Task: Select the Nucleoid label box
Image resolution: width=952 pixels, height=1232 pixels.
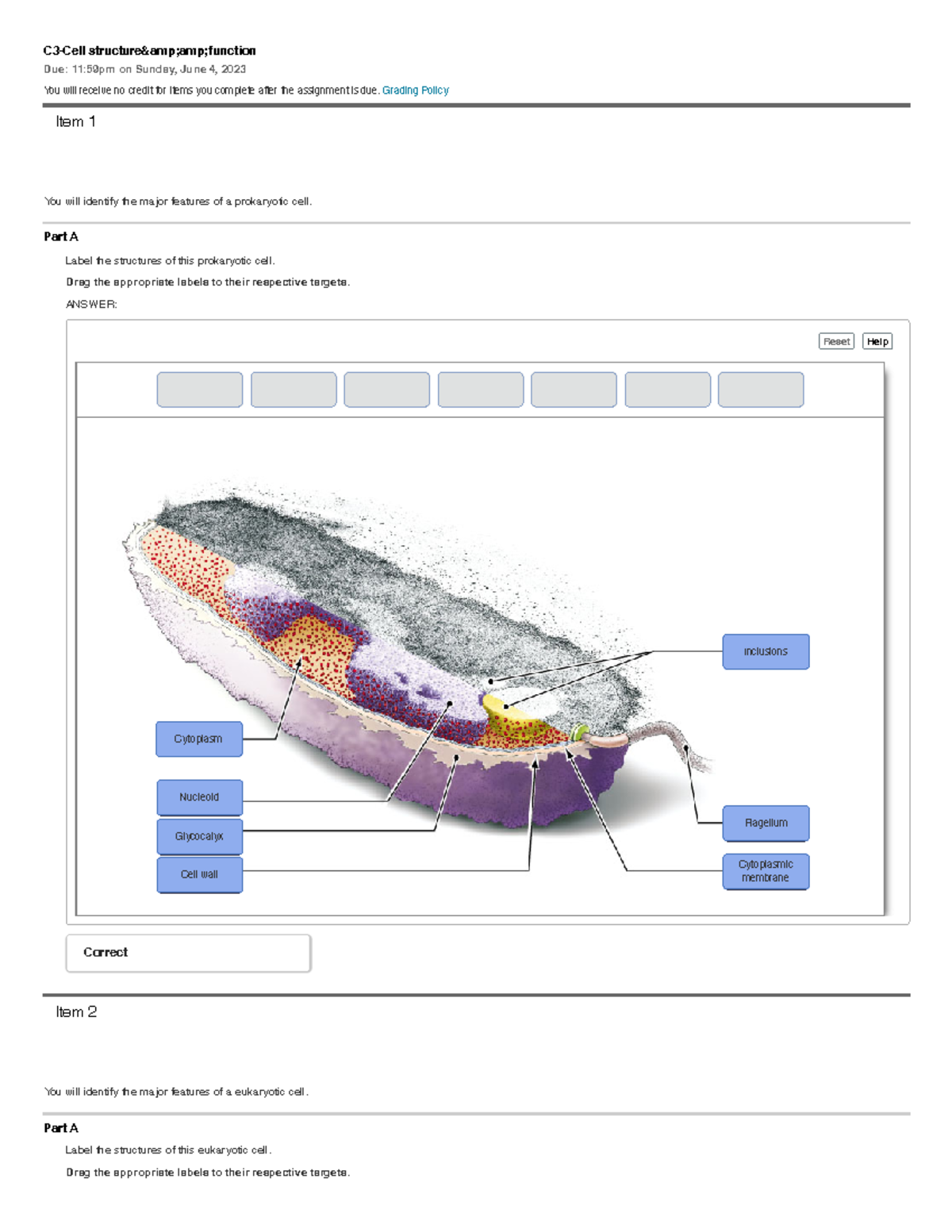Action: [x=199, y=797]
